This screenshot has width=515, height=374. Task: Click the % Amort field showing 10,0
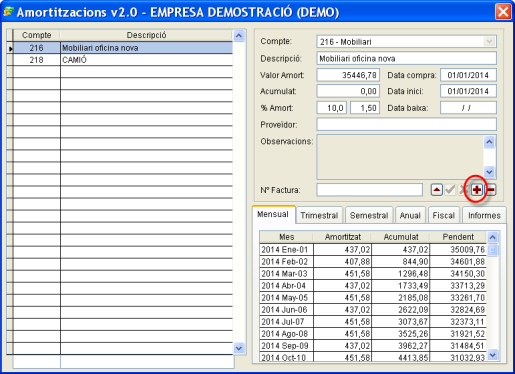[x=332, y=108]
